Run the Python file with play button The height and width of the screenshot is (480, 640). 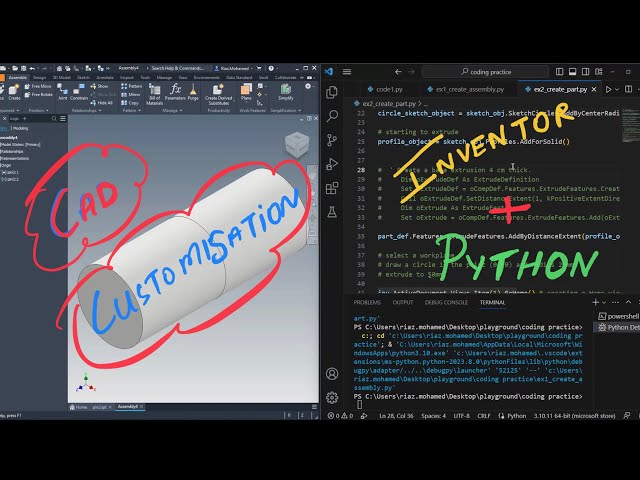[x=609, y=89]
